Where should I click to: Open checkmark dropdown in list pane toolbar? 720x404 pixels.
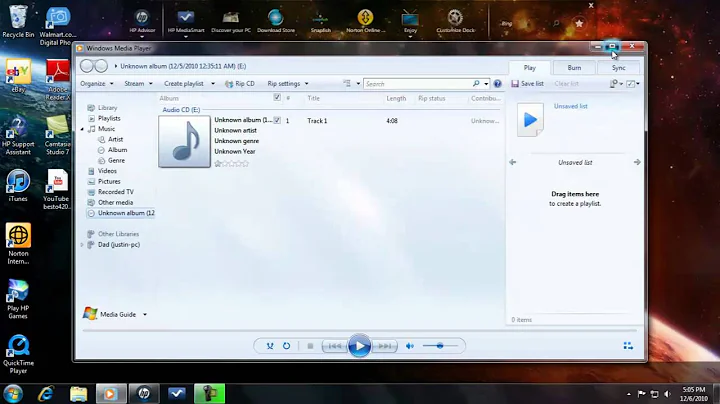633,84
